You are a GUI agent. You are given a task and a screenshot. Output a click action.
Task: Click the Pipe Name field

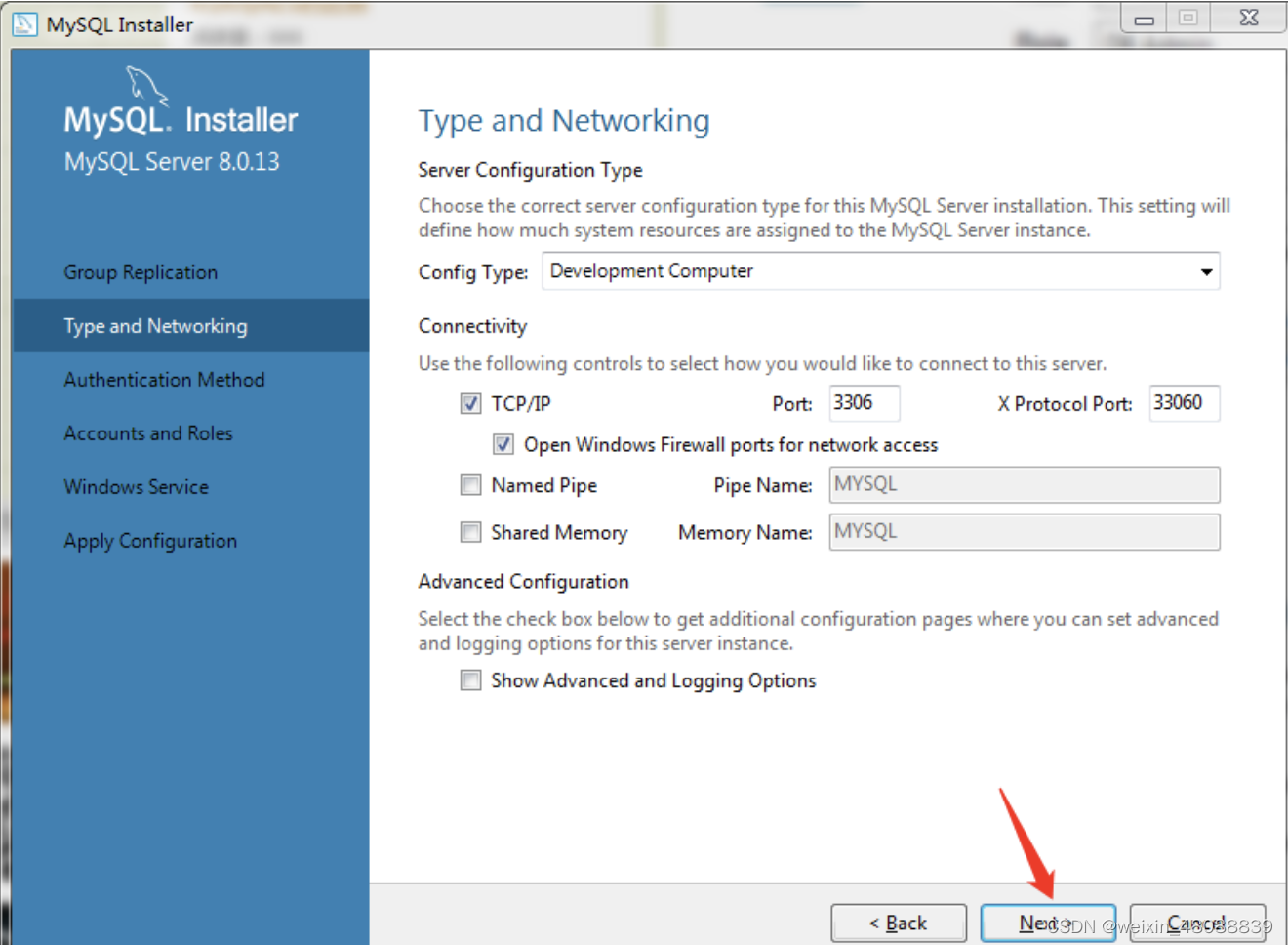coord(1025,485)
